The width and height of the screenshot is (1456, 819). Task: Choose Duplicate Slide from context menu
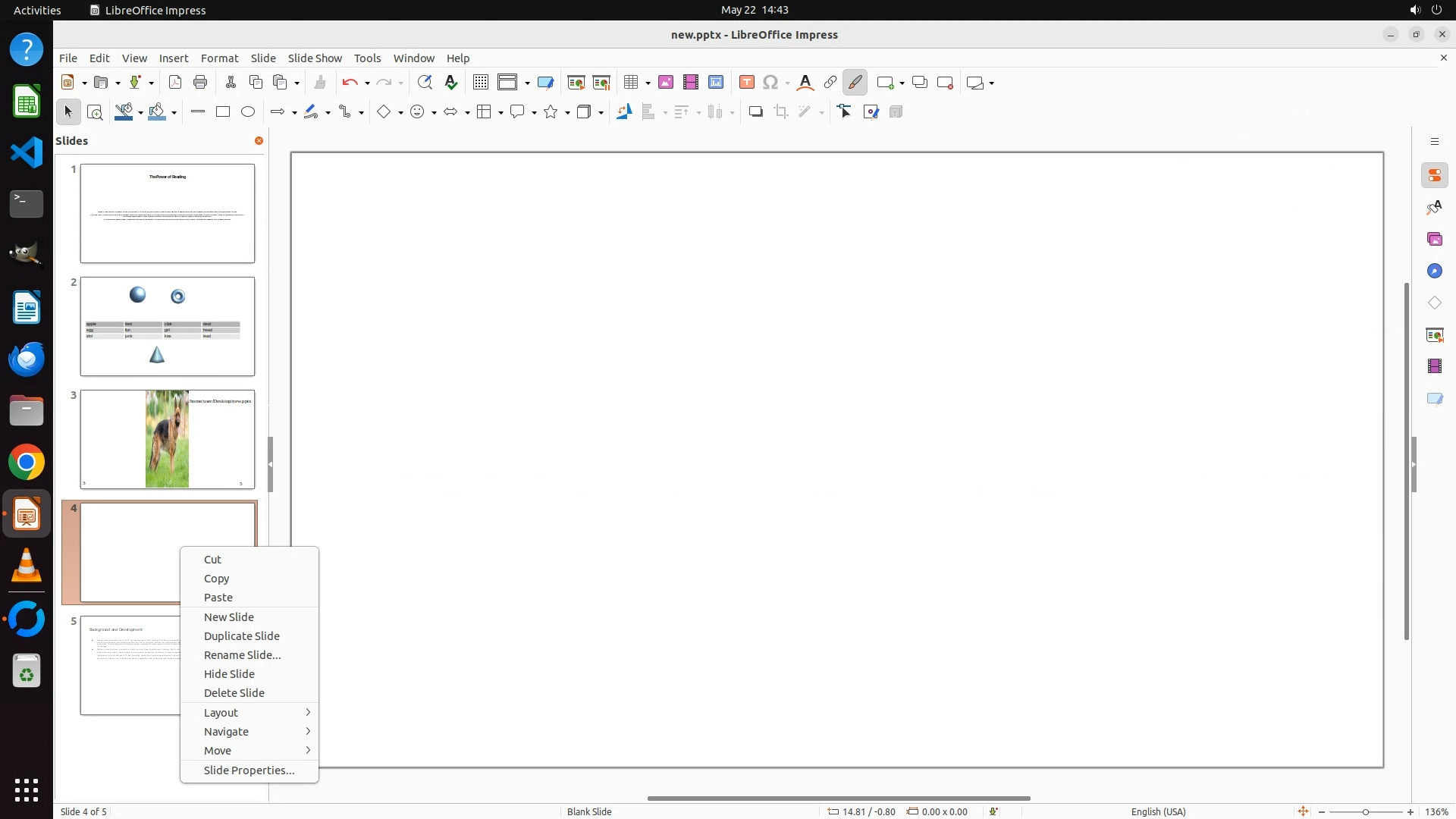click(242, 636)
